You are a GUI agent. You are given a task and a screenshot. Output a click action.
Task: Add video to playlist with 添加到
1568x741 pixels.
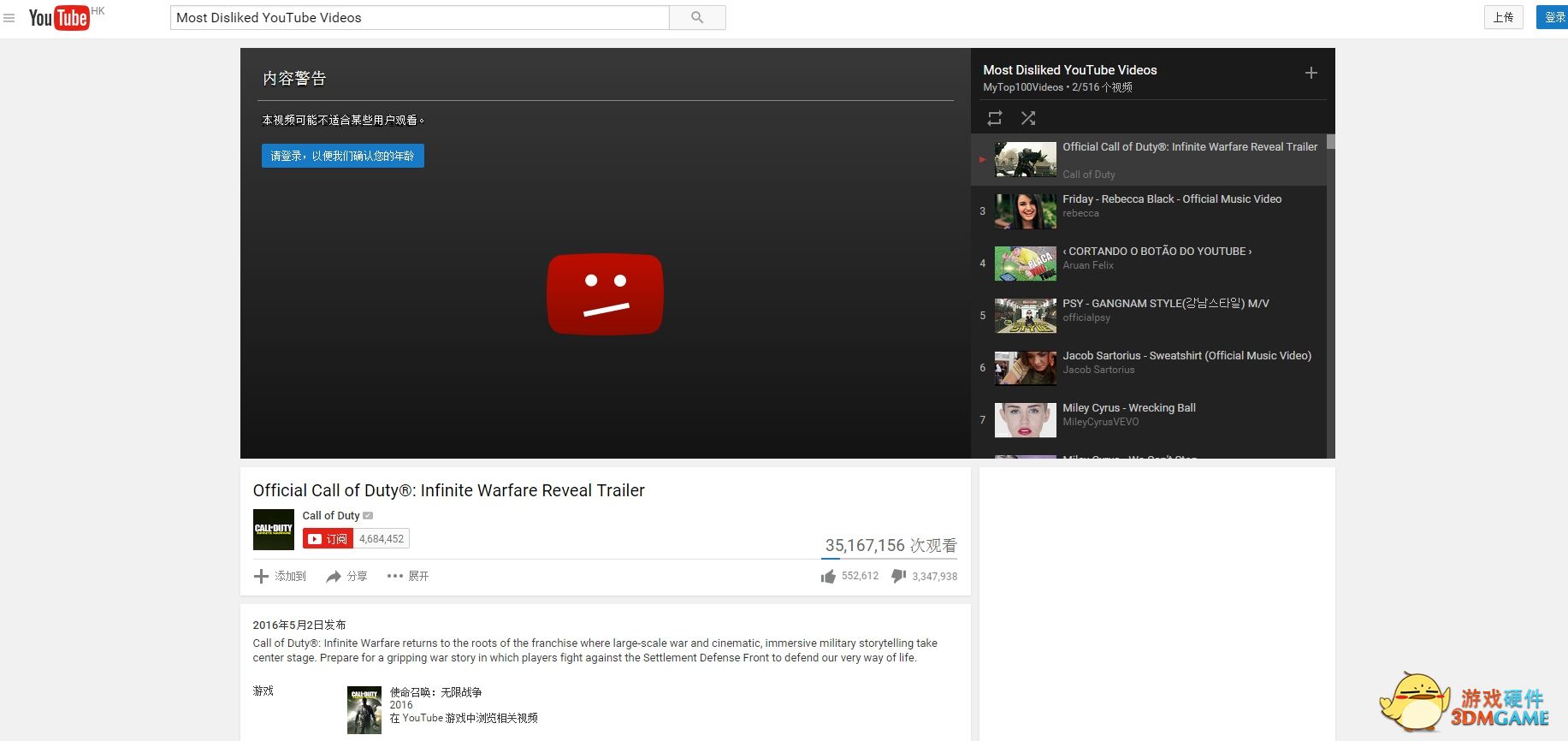coord(280,577)
